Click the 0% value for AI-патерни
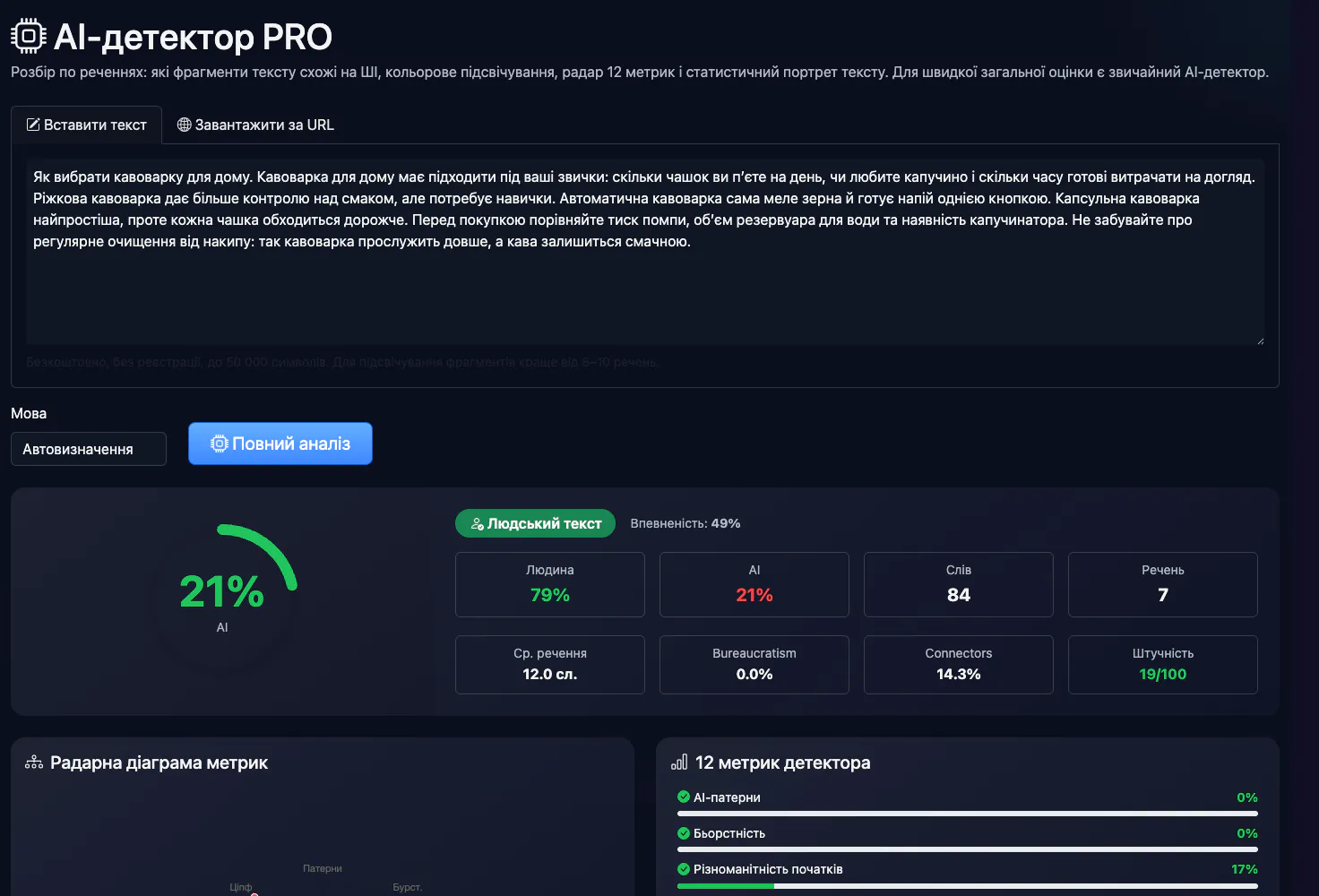 tap(1247, 797)
